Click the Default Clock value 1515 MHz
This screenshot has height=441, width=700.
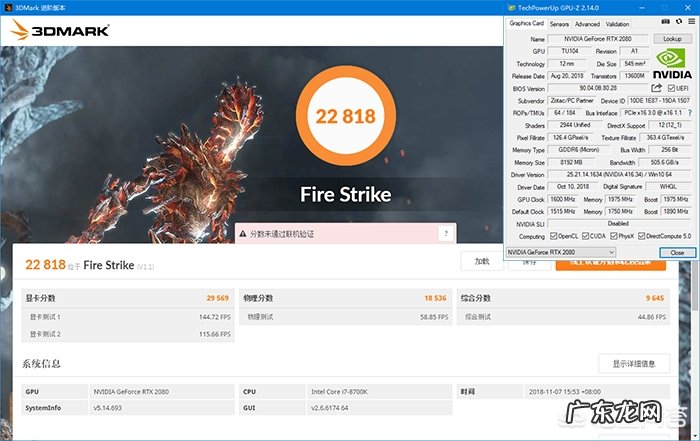[563, 212]
